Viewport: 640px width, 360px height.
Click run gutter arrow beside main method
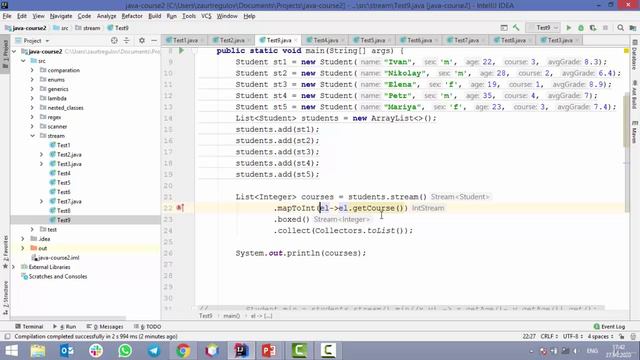(x=181, y=51)
